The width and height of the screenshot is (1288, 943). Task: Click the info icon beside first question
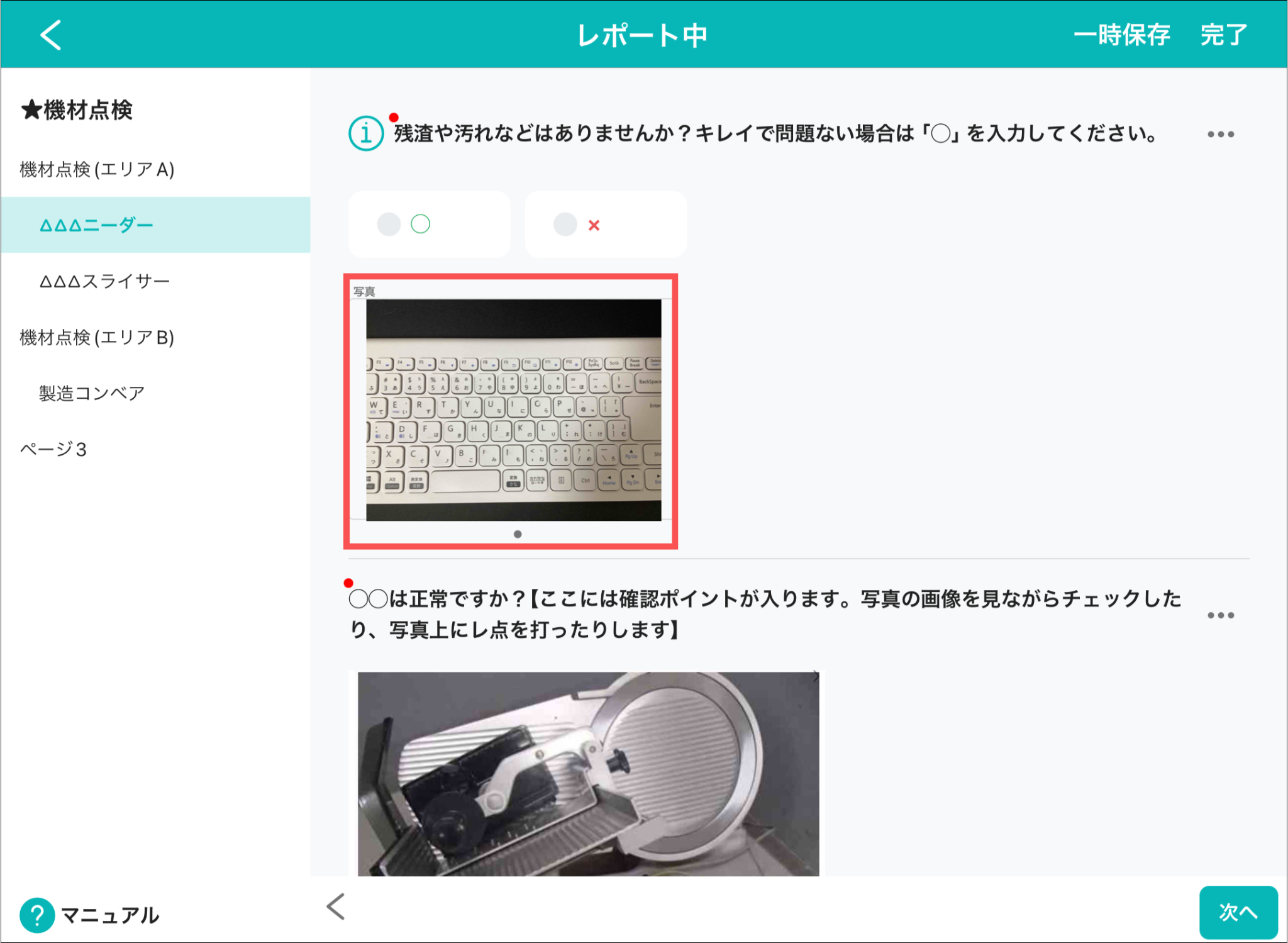click(365, 133)
